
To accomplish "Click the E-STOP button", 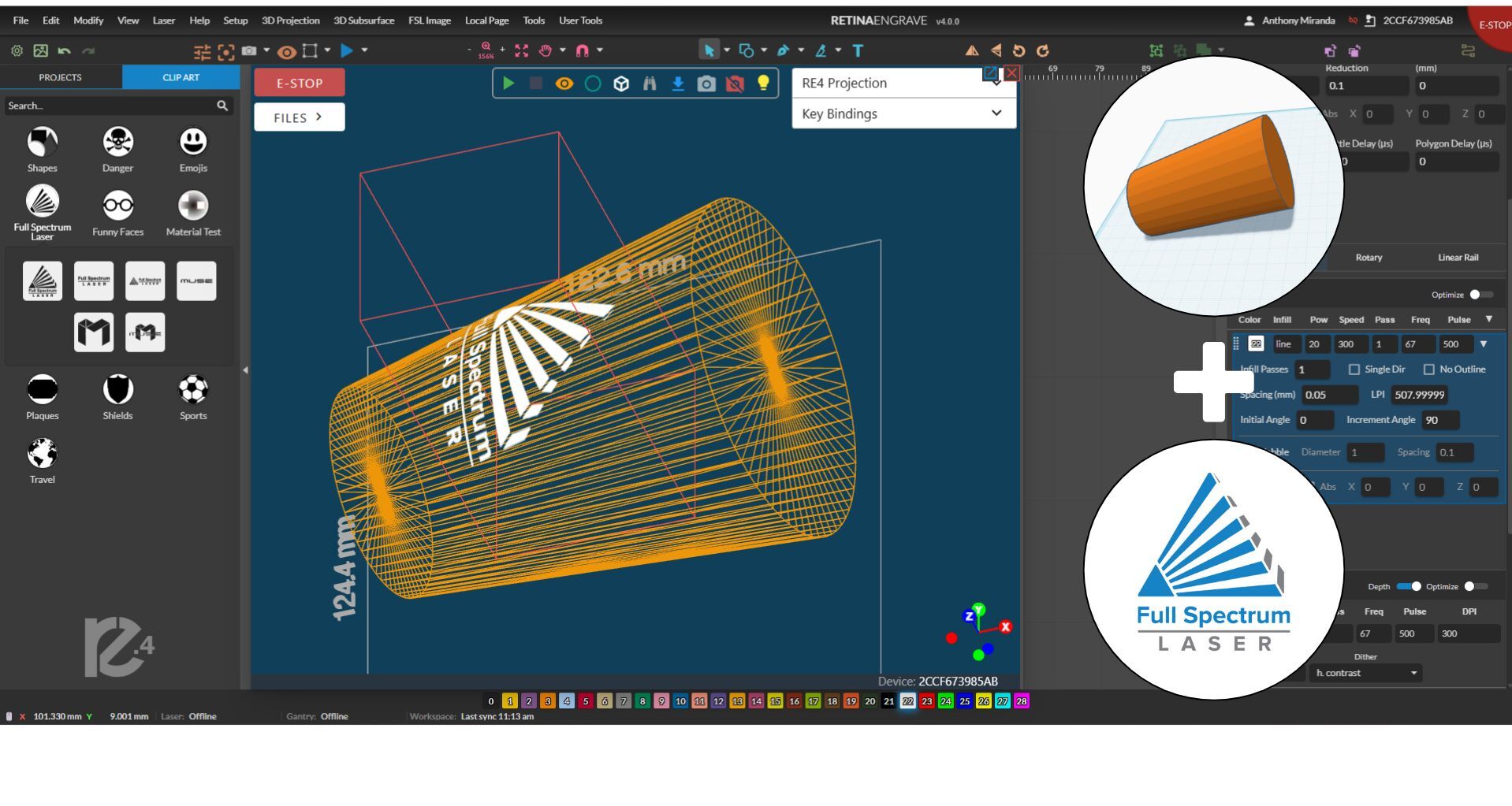I will pos(299,82).
